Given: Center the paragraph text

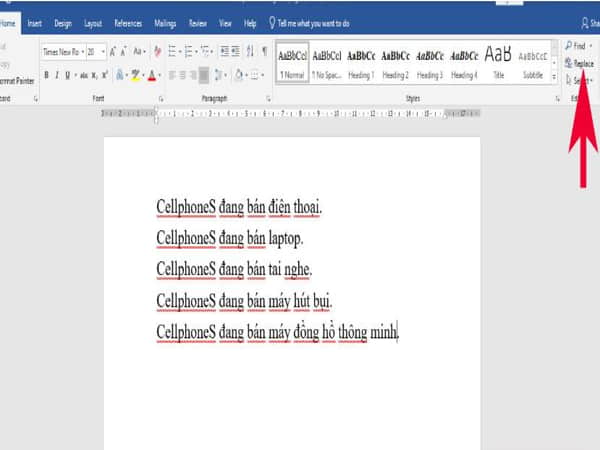Looking at the screenshot, I should coord(183,75).
